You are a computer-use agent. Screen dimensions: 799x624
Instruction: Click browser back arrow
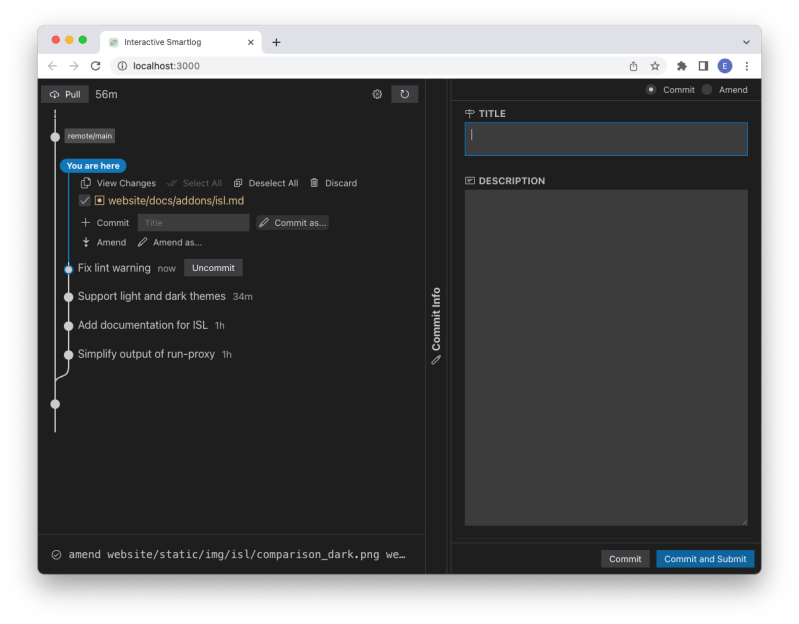pos(52,66)
